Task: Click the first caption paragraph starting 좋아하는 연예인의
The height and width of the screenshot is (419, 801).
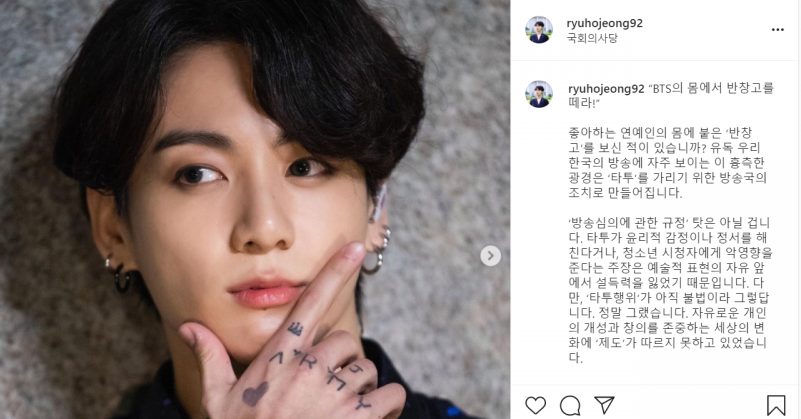Action: click(x=668, y=163)
